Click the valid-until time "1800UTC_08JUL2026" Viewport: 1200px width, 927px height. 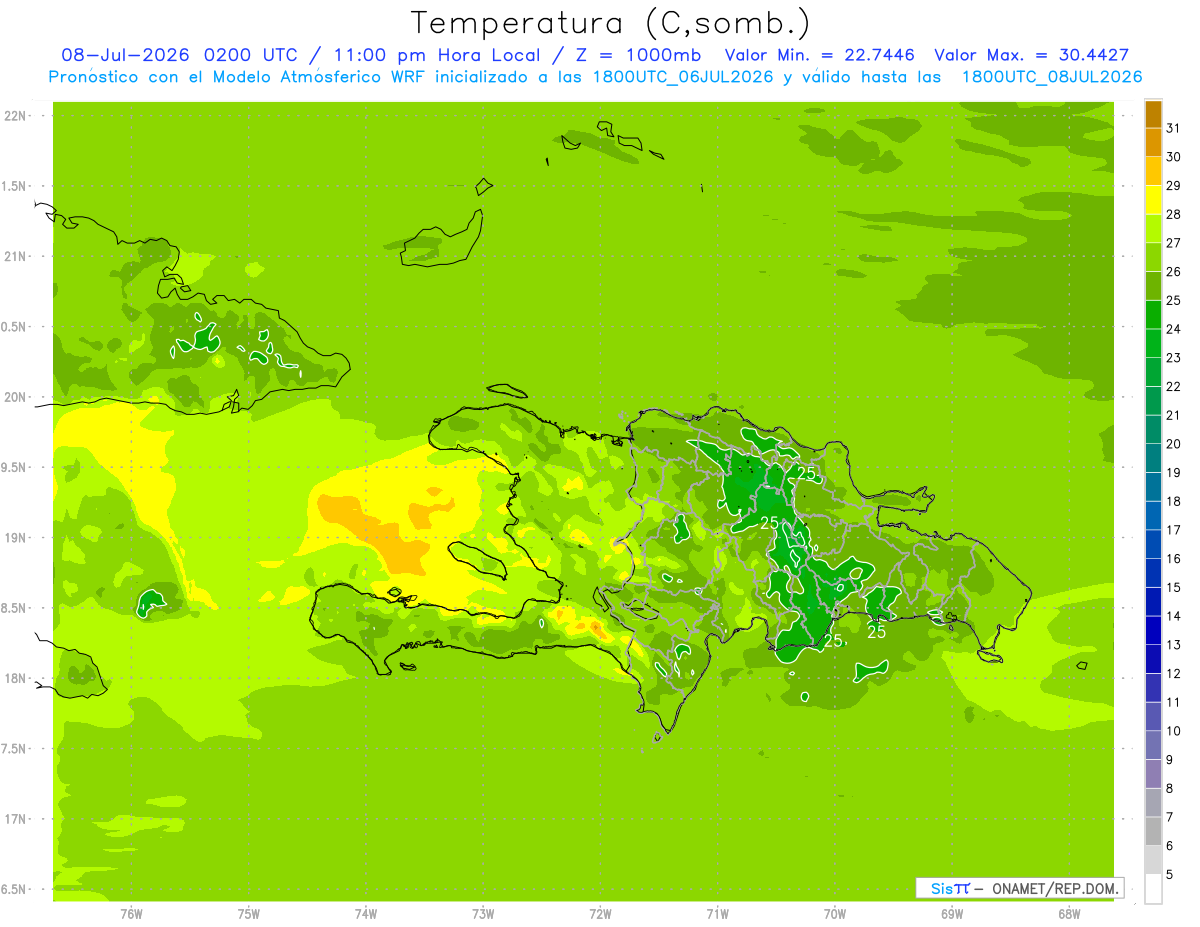click(1051, 77)
